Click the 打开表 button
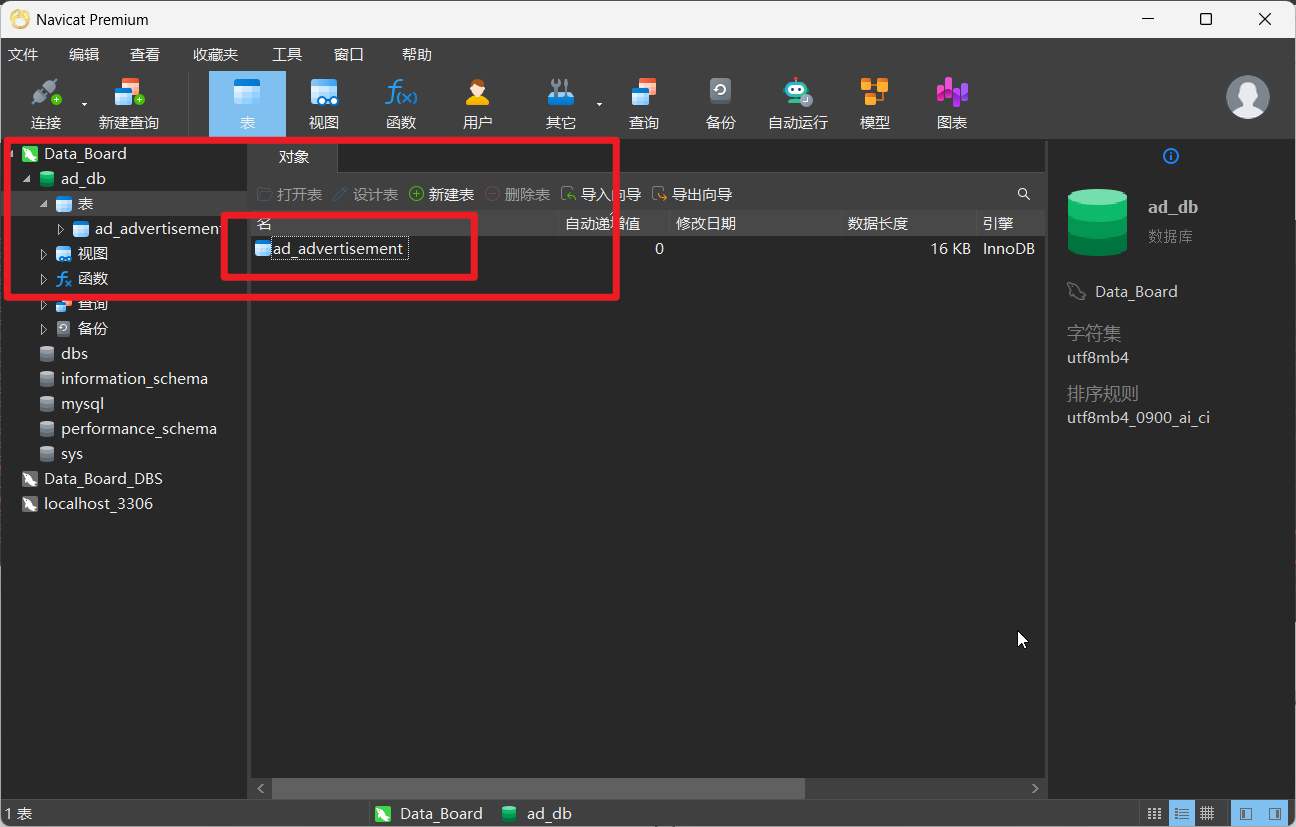Viewport: 1296px width, 827px height. [x=290, y=194]
